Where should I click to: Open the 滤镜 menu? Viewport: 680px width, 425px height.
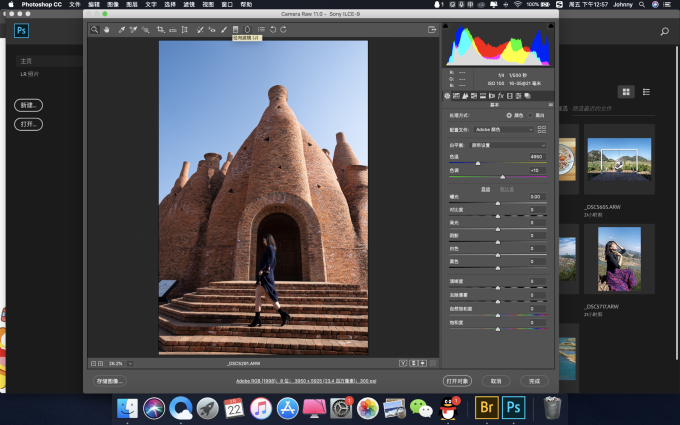pos(191,5)
